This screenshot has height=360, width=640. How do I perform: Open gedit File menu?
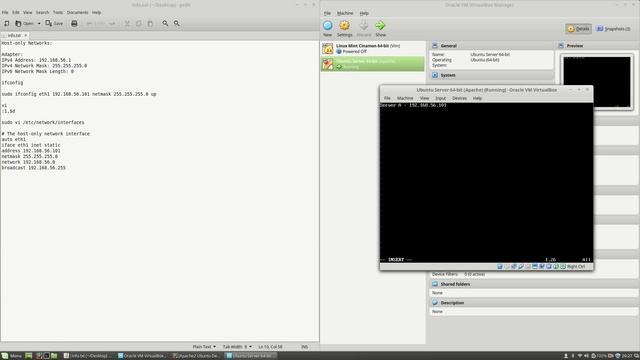[5, 13]
